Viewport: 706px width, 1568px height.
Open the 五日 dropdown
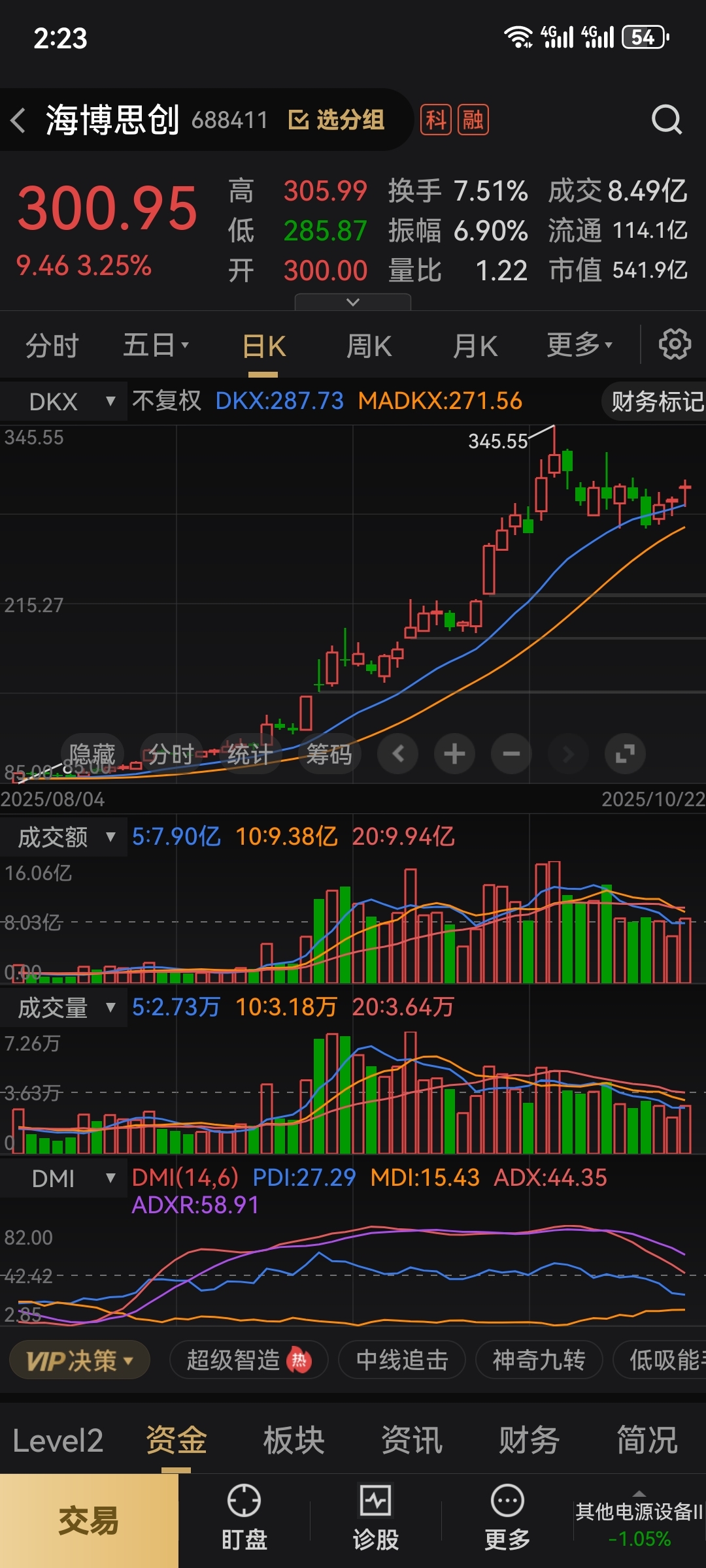click(156, 346)
